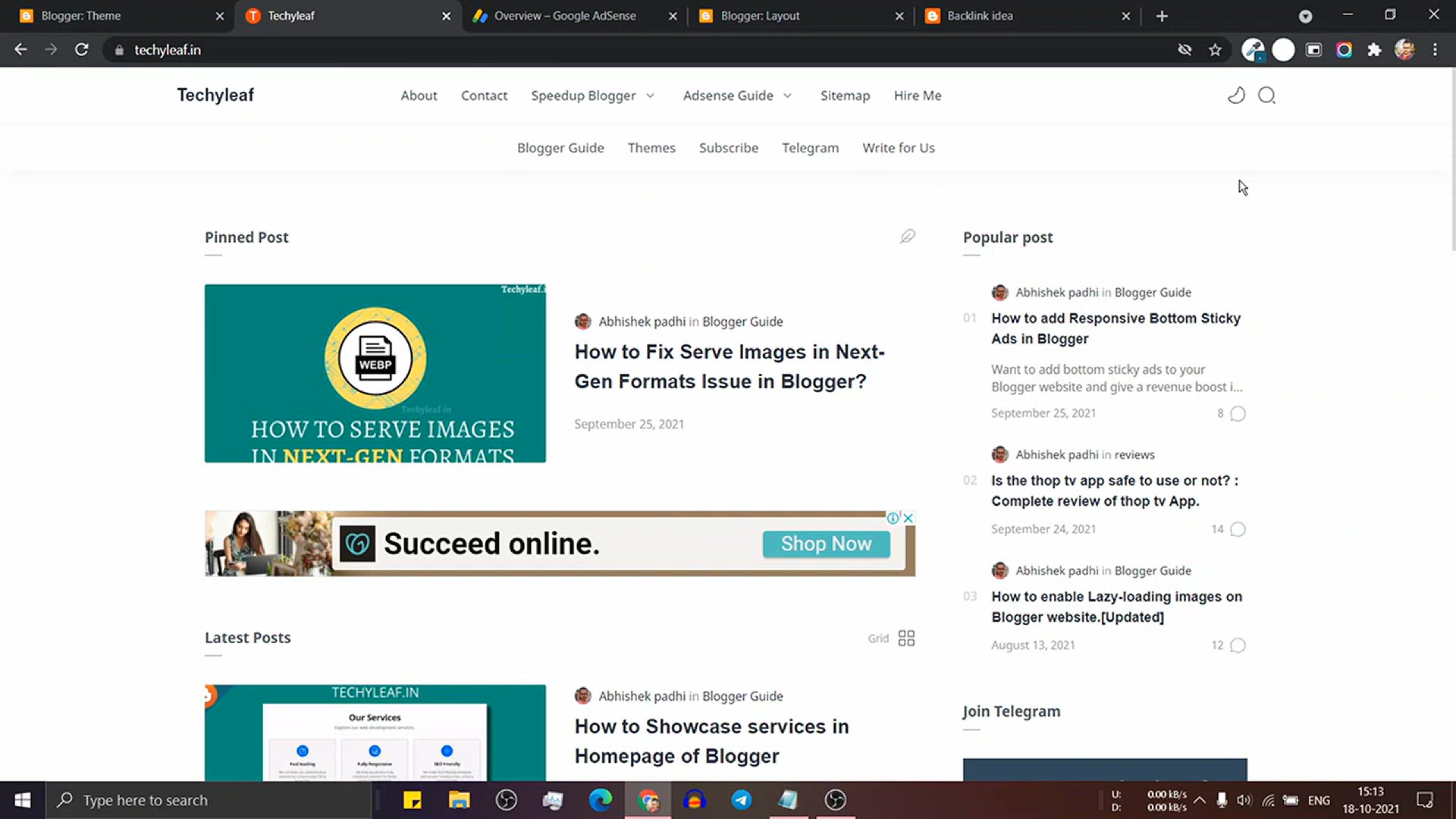
Task: Click the Shop Now ad button
Action: [826, 544]
